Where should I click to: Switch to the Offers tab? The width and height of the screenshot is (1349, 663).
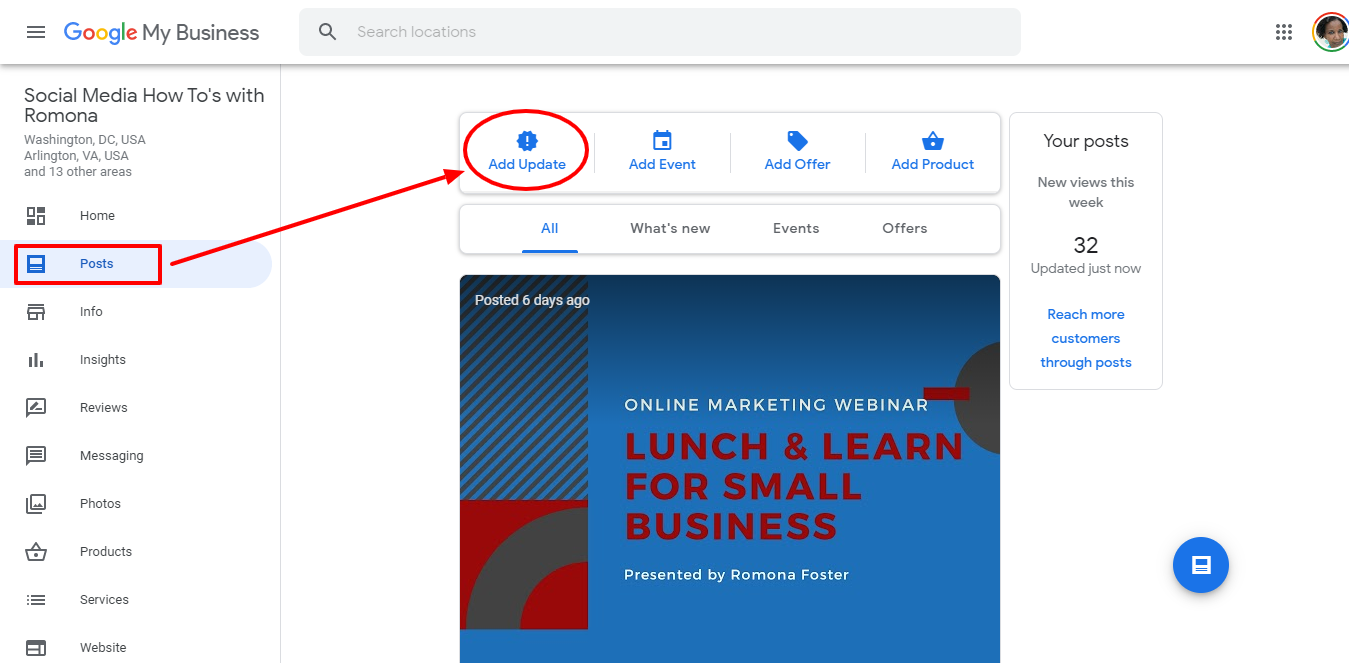[905, 229]
